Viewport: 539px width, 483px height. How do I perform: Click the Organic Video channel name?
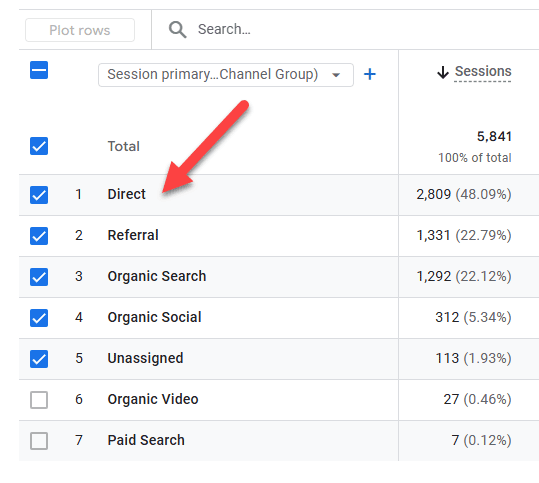(x=153, y=399)
